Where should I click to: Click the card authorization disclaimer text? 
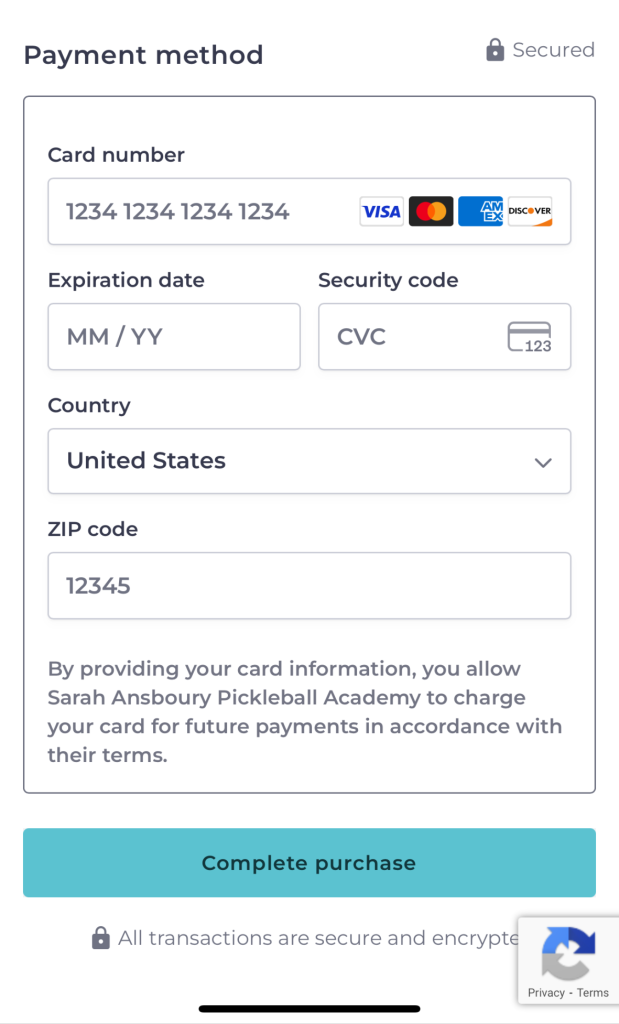[305, 712]
